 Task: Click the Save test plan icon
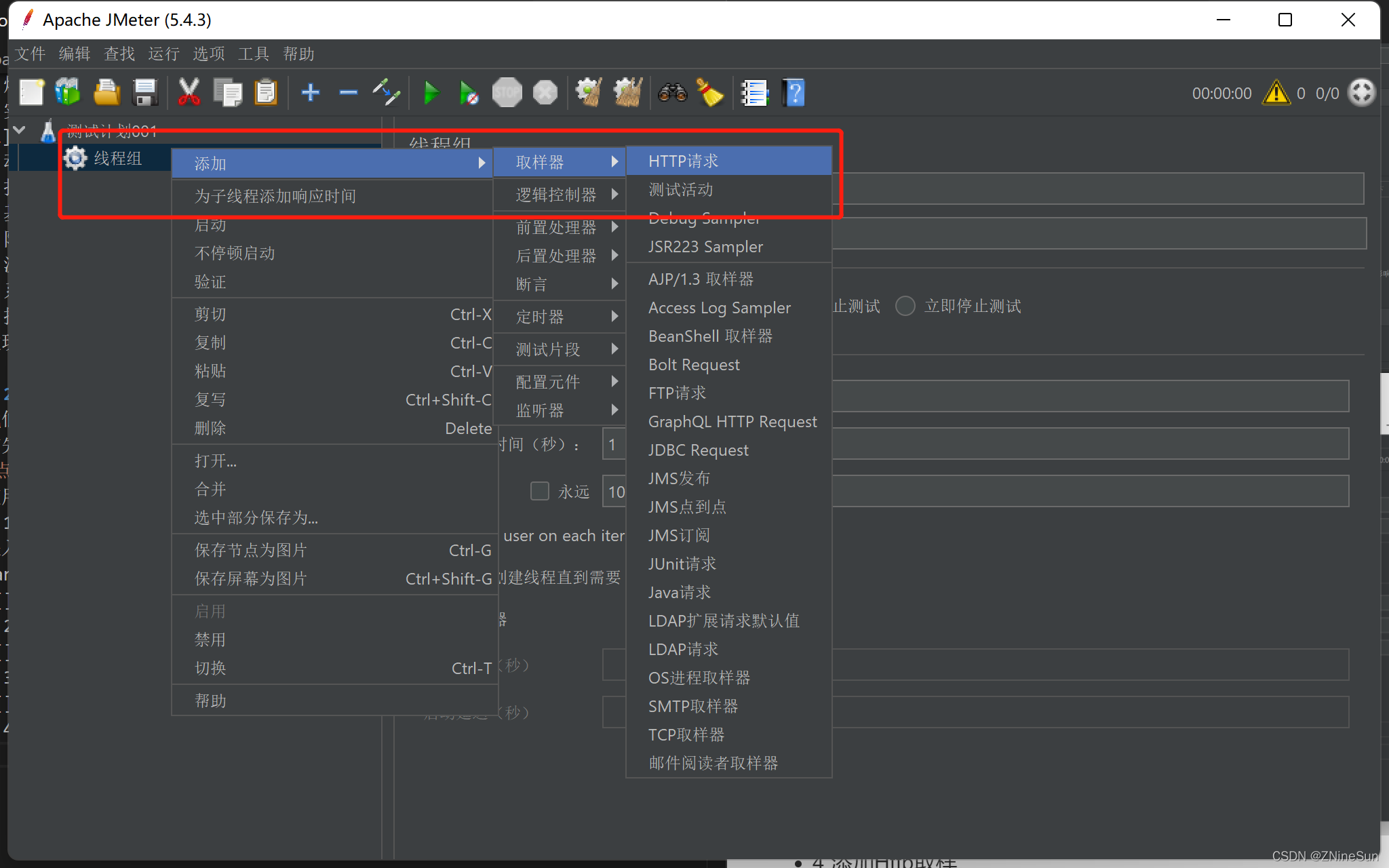click(146, 92)
